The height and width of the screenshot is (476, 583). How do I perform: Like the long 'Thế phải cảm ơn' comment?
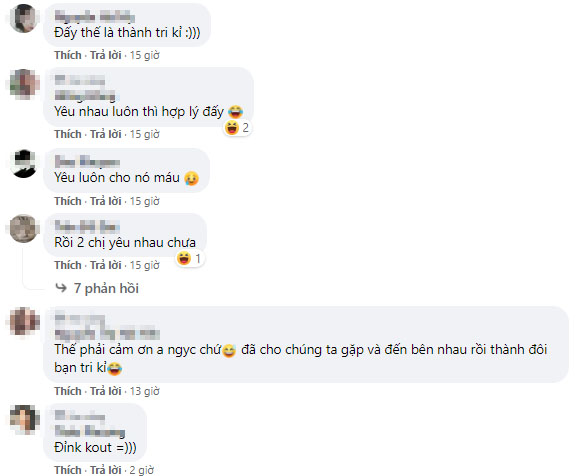68,391
